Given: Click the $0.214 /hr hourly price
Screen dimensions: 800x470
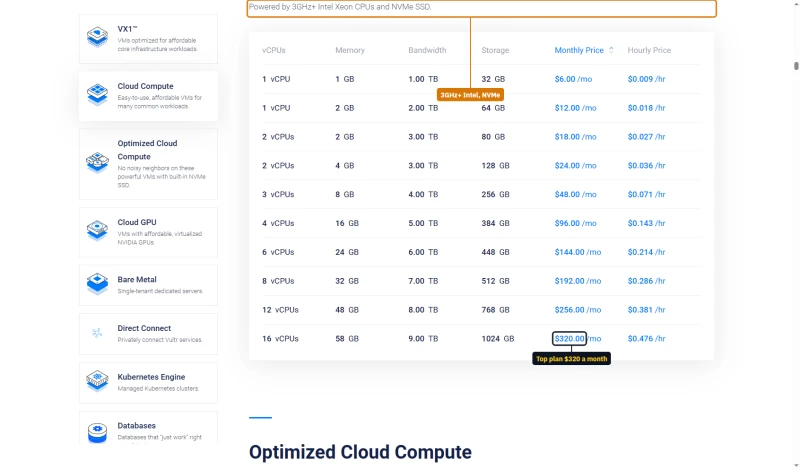Looking at the screenshot, I should (x=646, y=252).
